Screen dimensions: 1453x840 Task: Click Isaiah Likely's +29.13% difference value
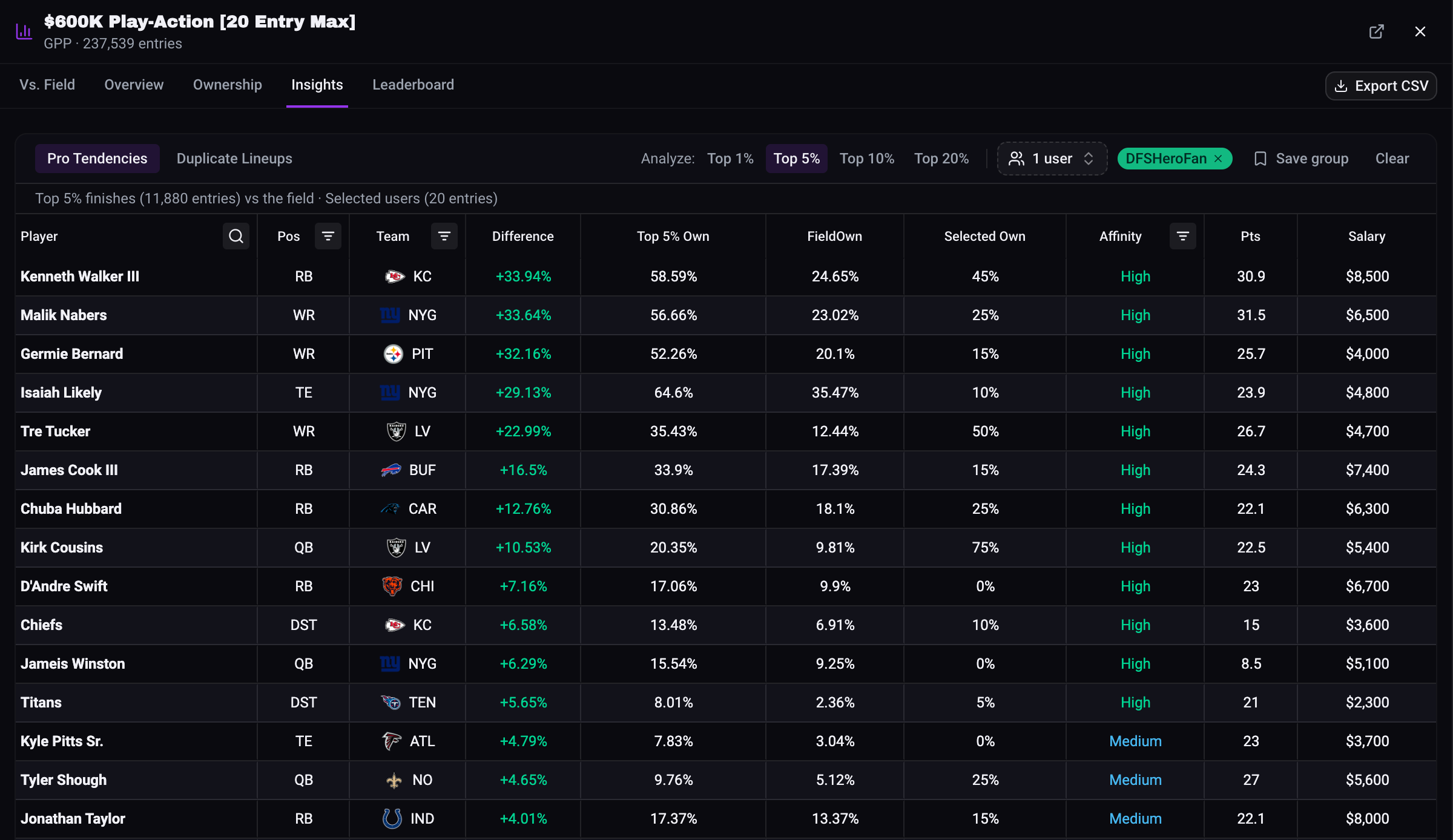pos(523,393)
